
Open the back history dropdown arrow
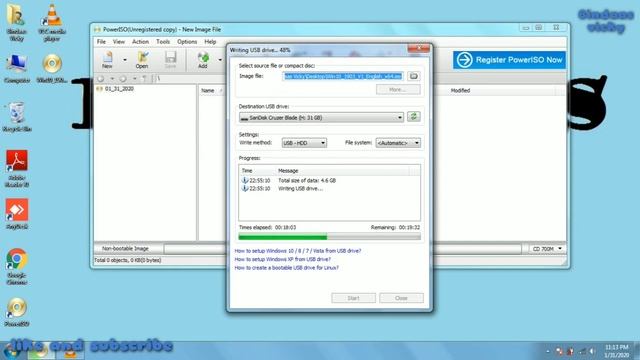pos(112,78)
